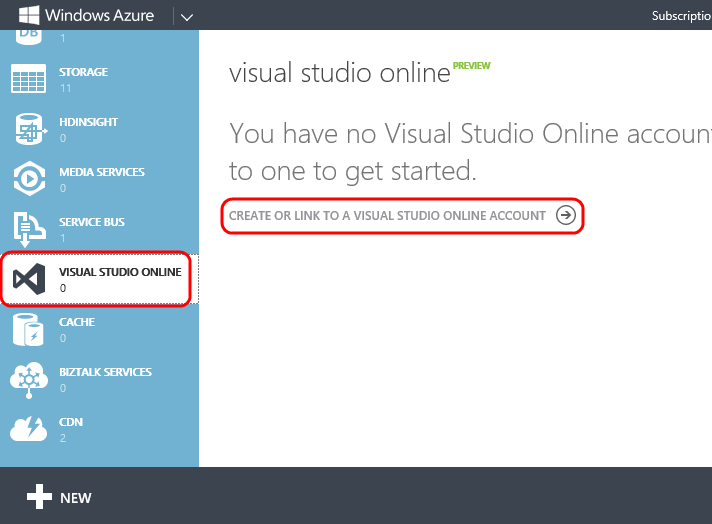Open the Subscriptions menu in the header
Screen dimensions: 712x524
pos(682,16)
